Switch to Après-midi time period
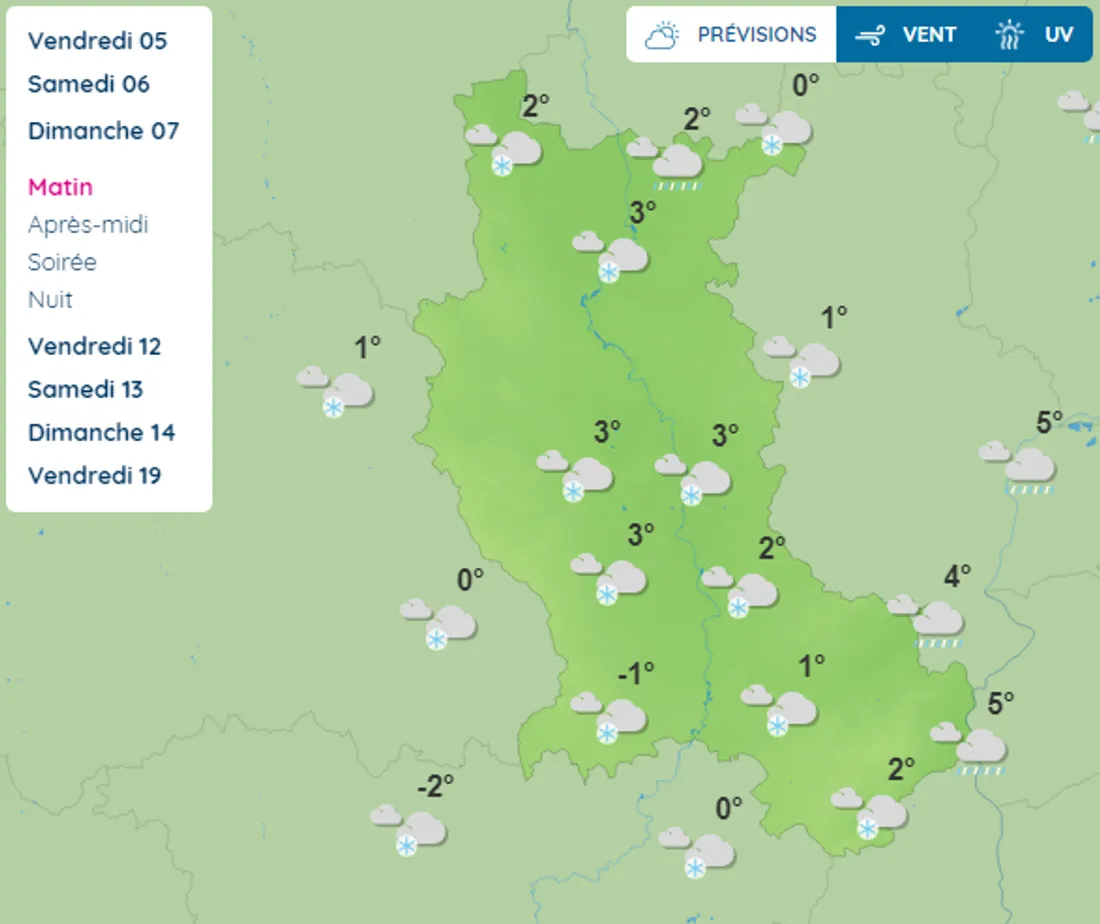 88,225
